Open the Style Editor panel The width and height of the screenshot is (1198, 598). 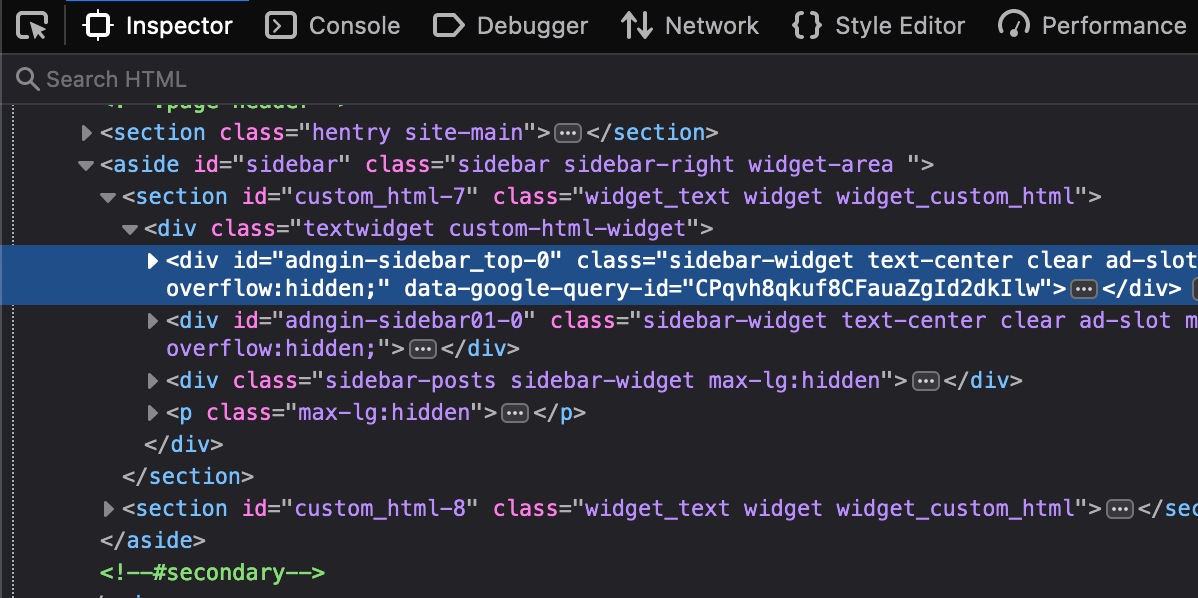[x=878, y=26]
